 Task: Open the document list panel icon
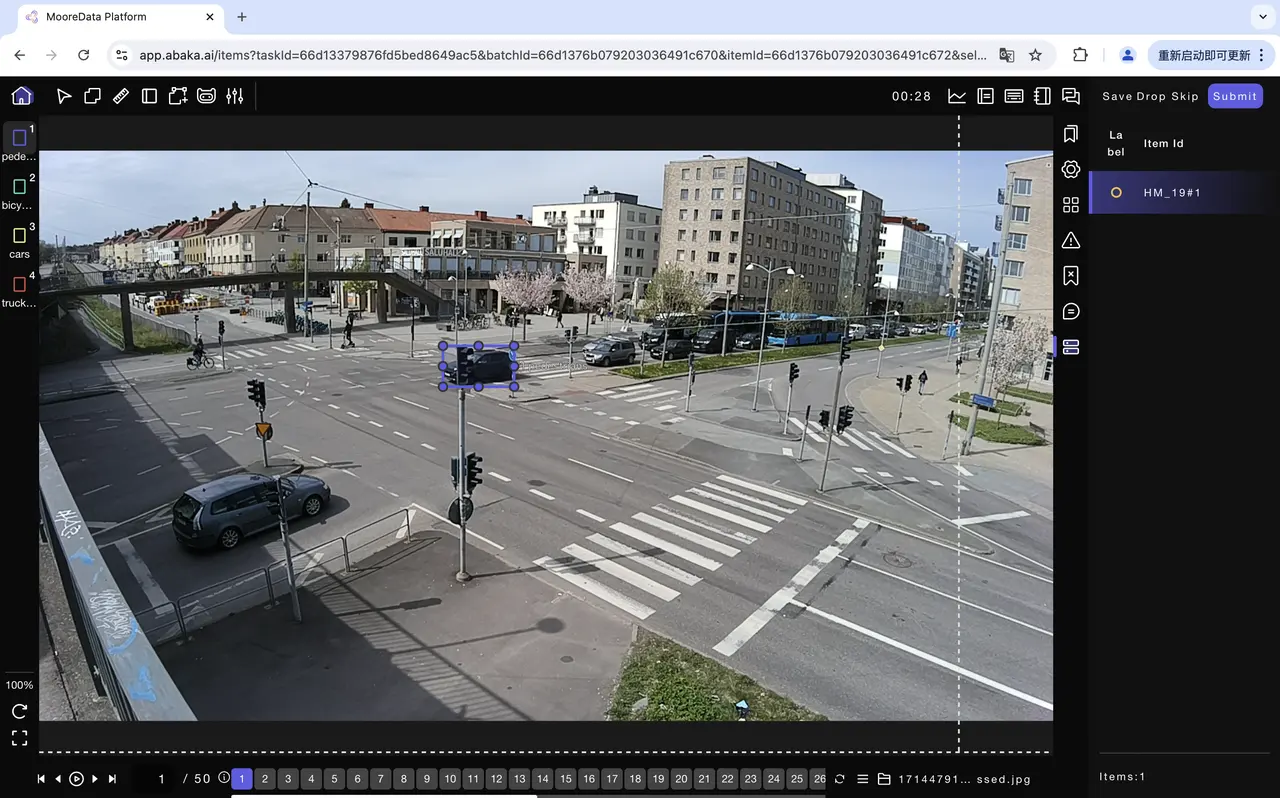point(985,96)
